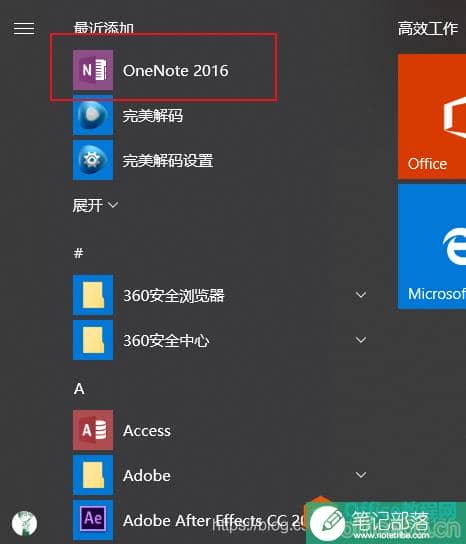466x544 pixels.
Task: Launch Adobe After Effects CC by label
Action: click(x=214, y=521)
